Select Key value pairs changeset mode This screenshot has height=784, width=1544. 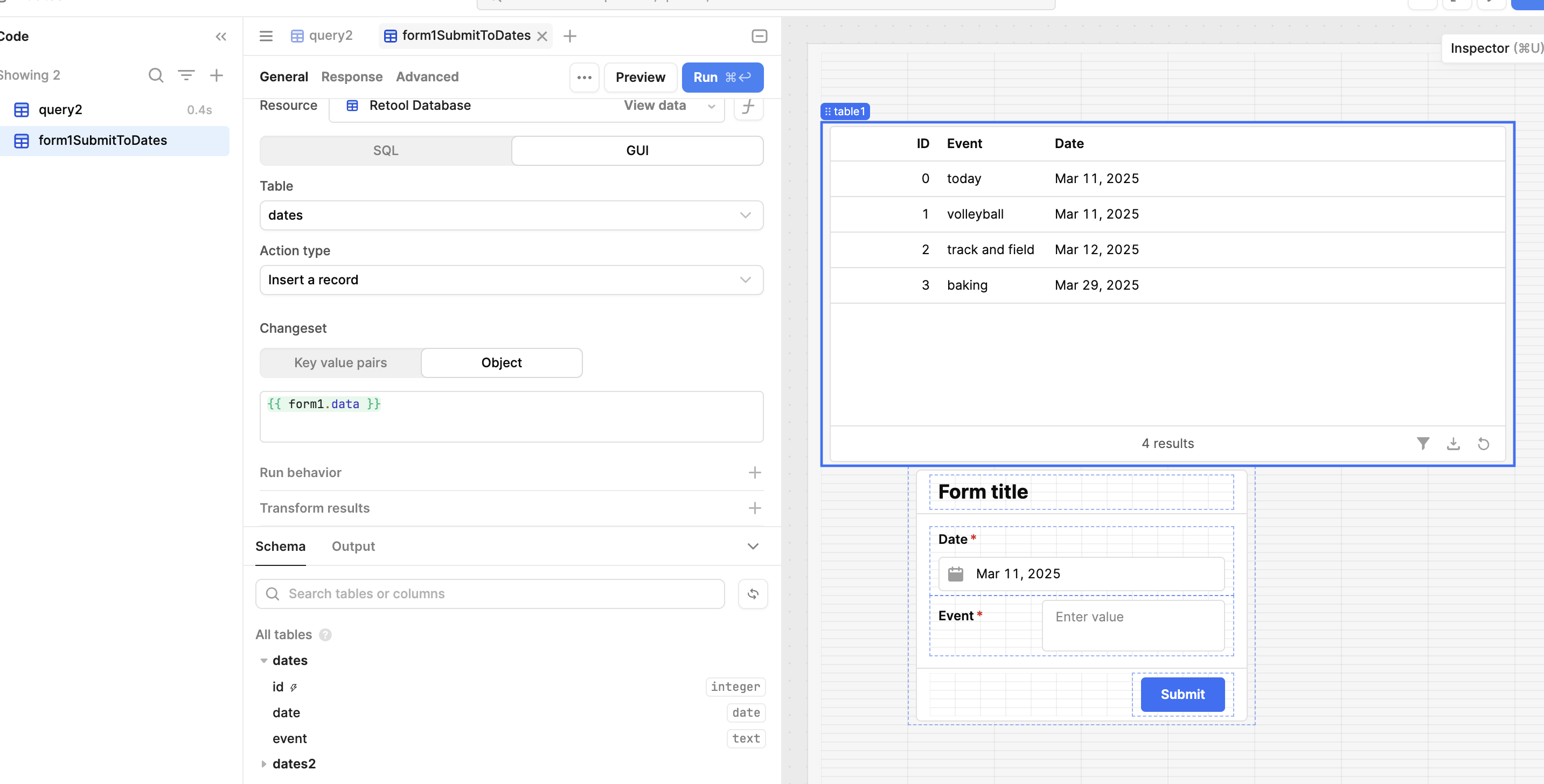click(x=340, y=362)
